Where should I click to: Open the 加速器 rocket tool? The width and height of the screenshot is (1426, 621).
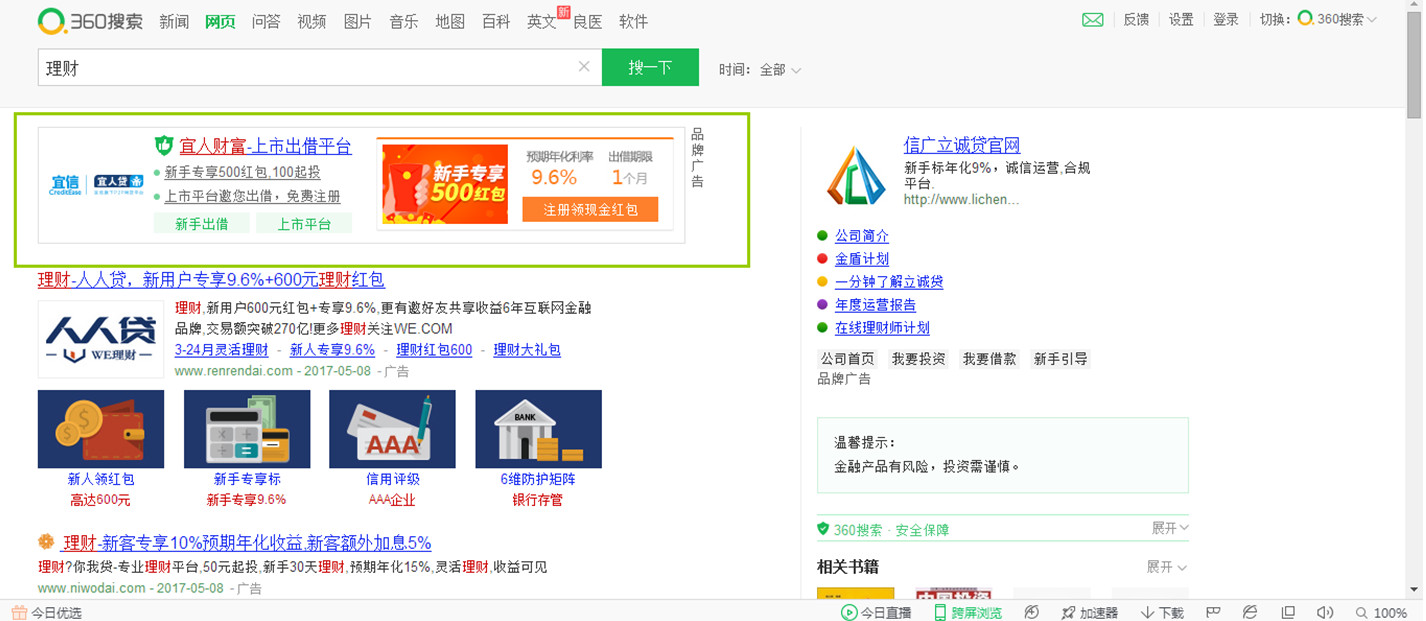point(1089,612)
